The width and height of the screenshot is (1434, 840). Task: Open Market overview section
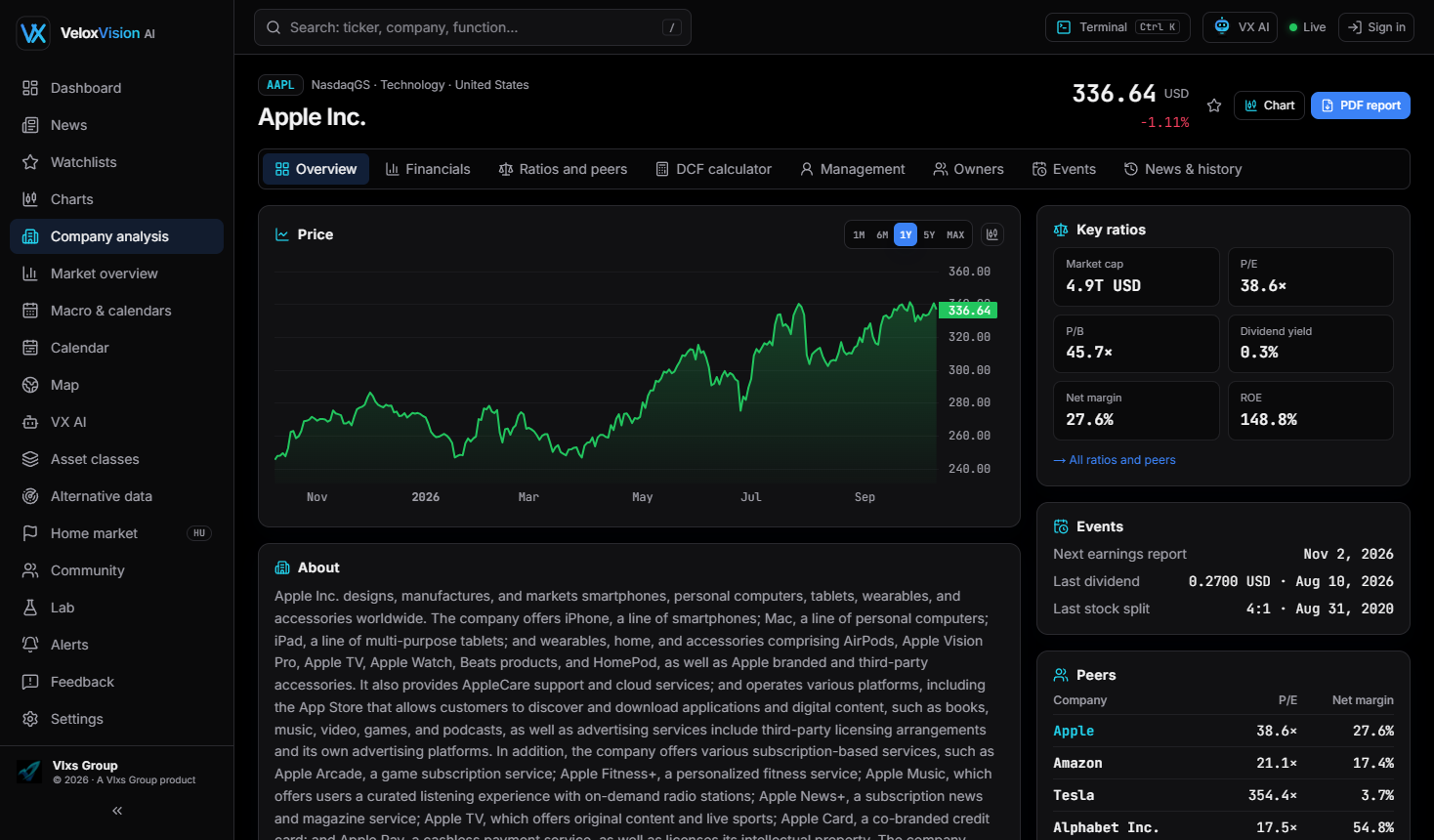click(x=116, y=273)
